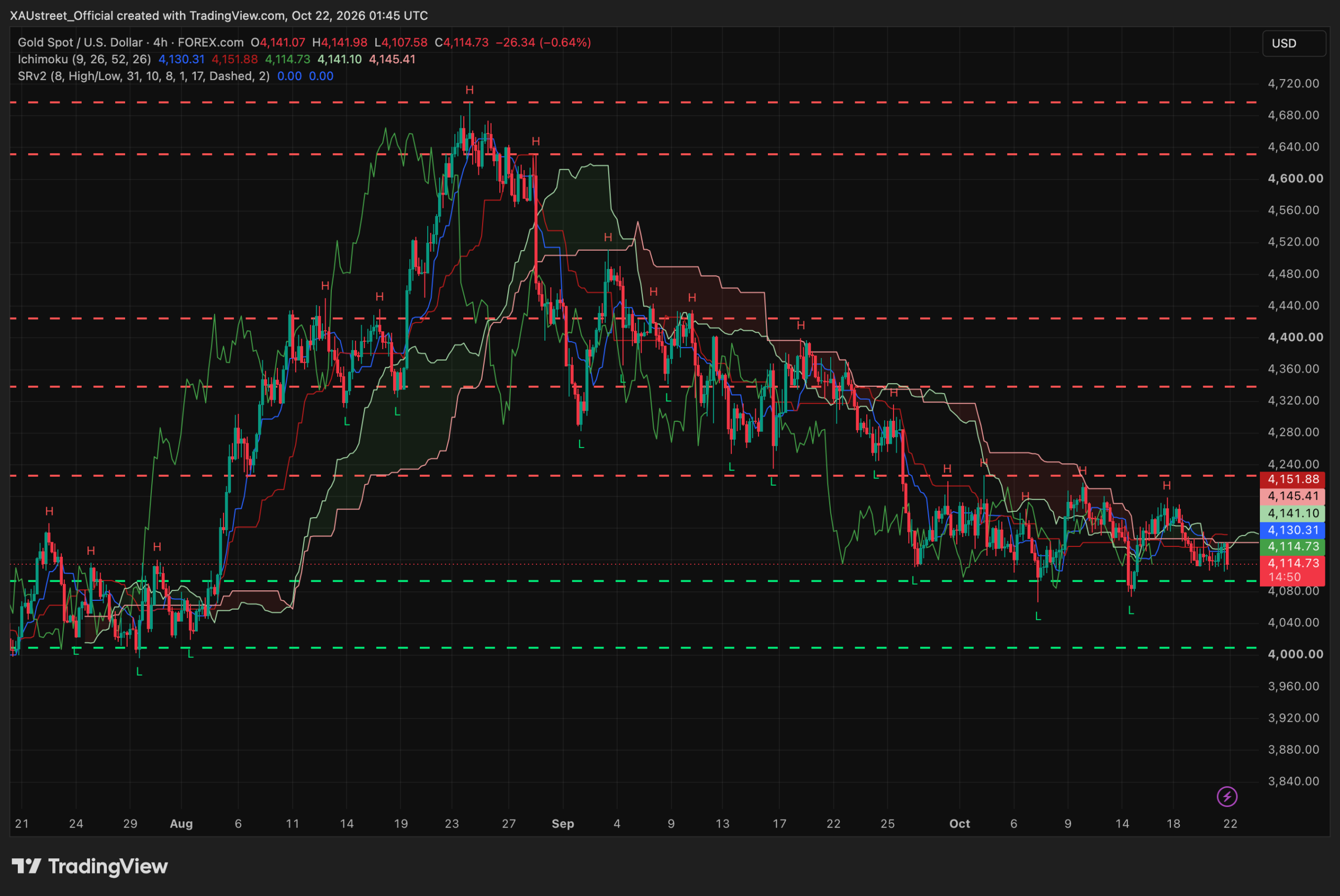Open the USD currency selector
This screenshot has width=1340, height=896.
(x=1294, y=43)
